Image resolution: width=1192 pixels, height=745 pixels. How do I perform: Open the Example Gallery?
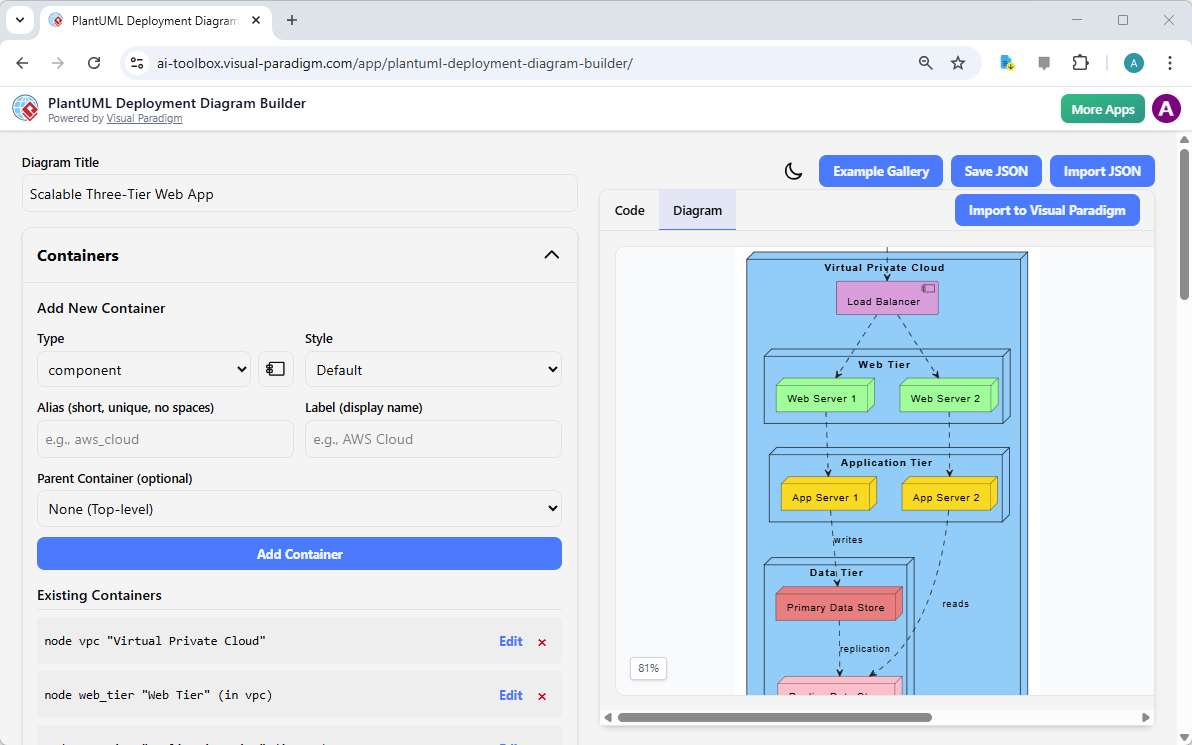pyautogui.click(x=880, y=171)
